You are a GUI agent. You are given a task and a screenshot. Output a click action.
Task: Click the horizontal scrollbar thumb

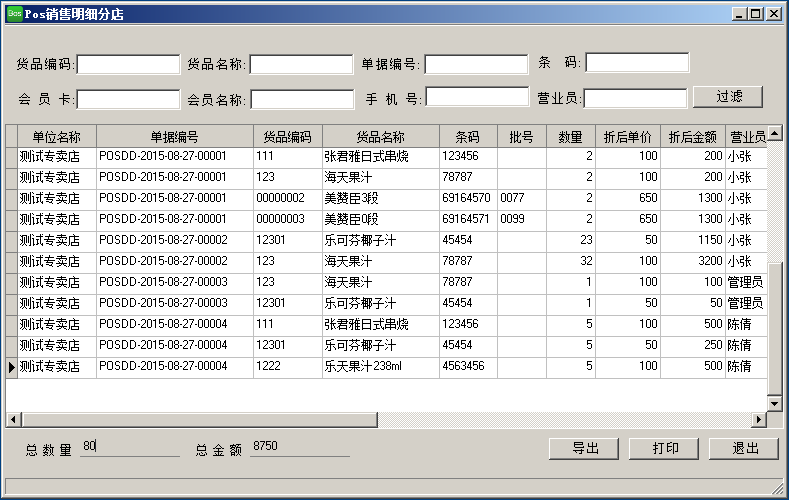click(x=199, y=420)
